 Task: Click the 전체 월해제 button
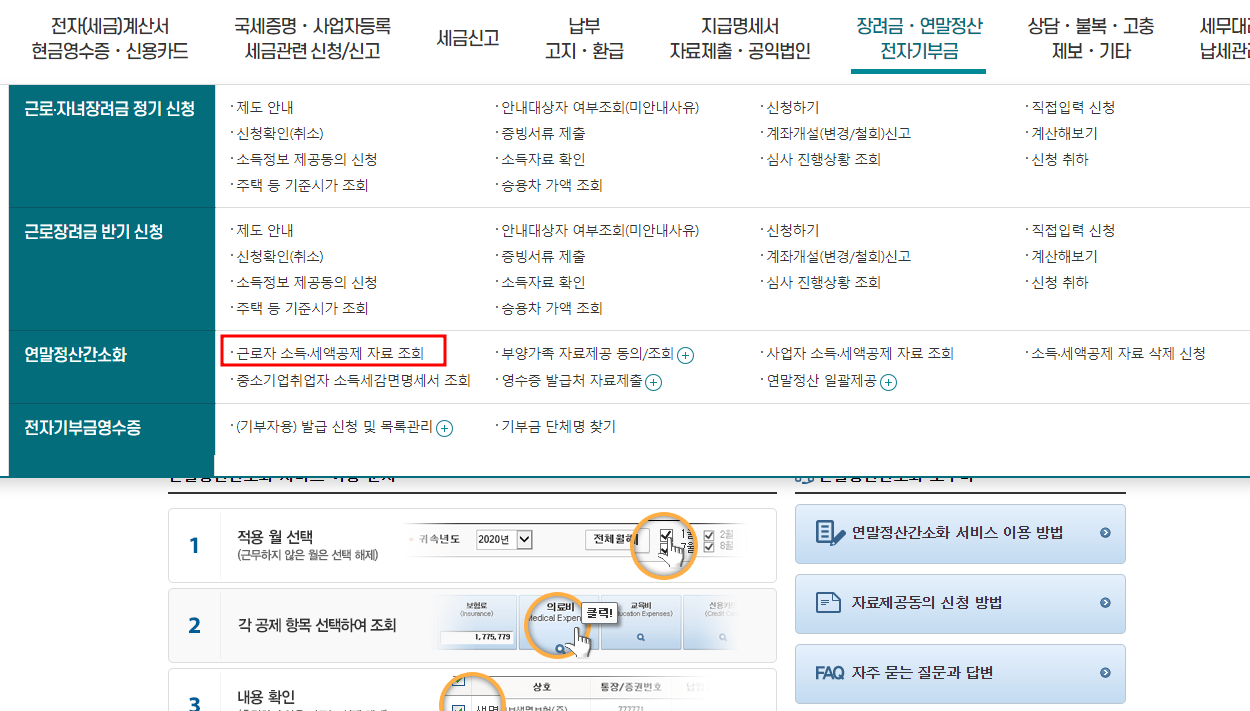pos(615,538)
